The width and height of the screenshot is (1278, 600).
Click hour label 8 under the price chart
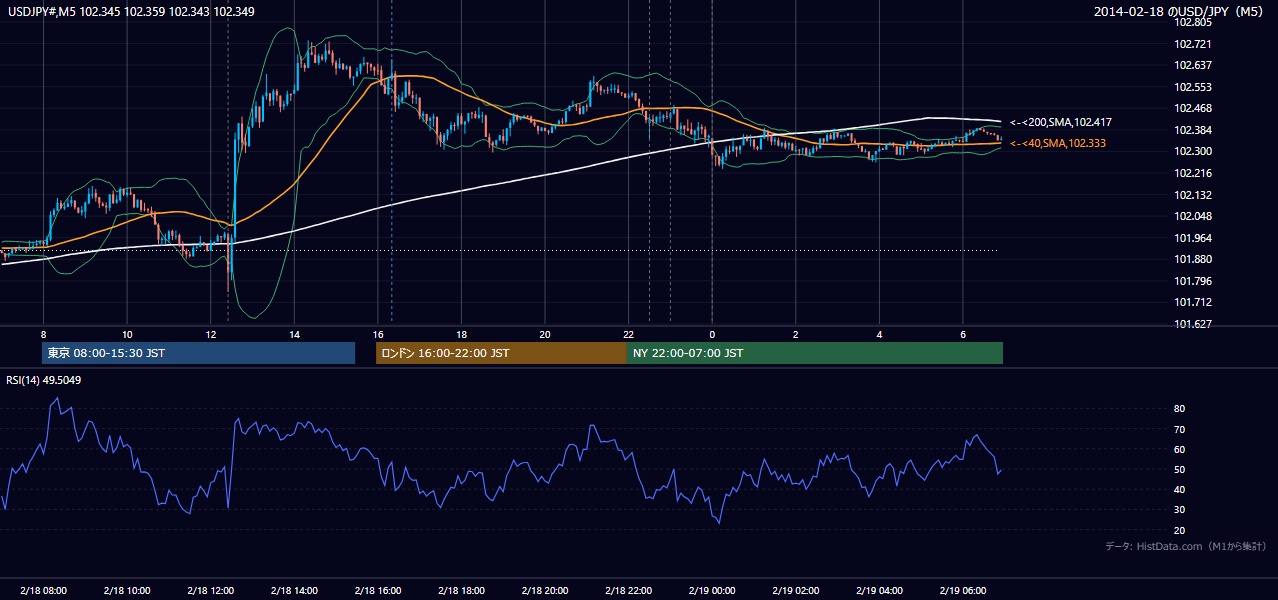click(43, 334)
